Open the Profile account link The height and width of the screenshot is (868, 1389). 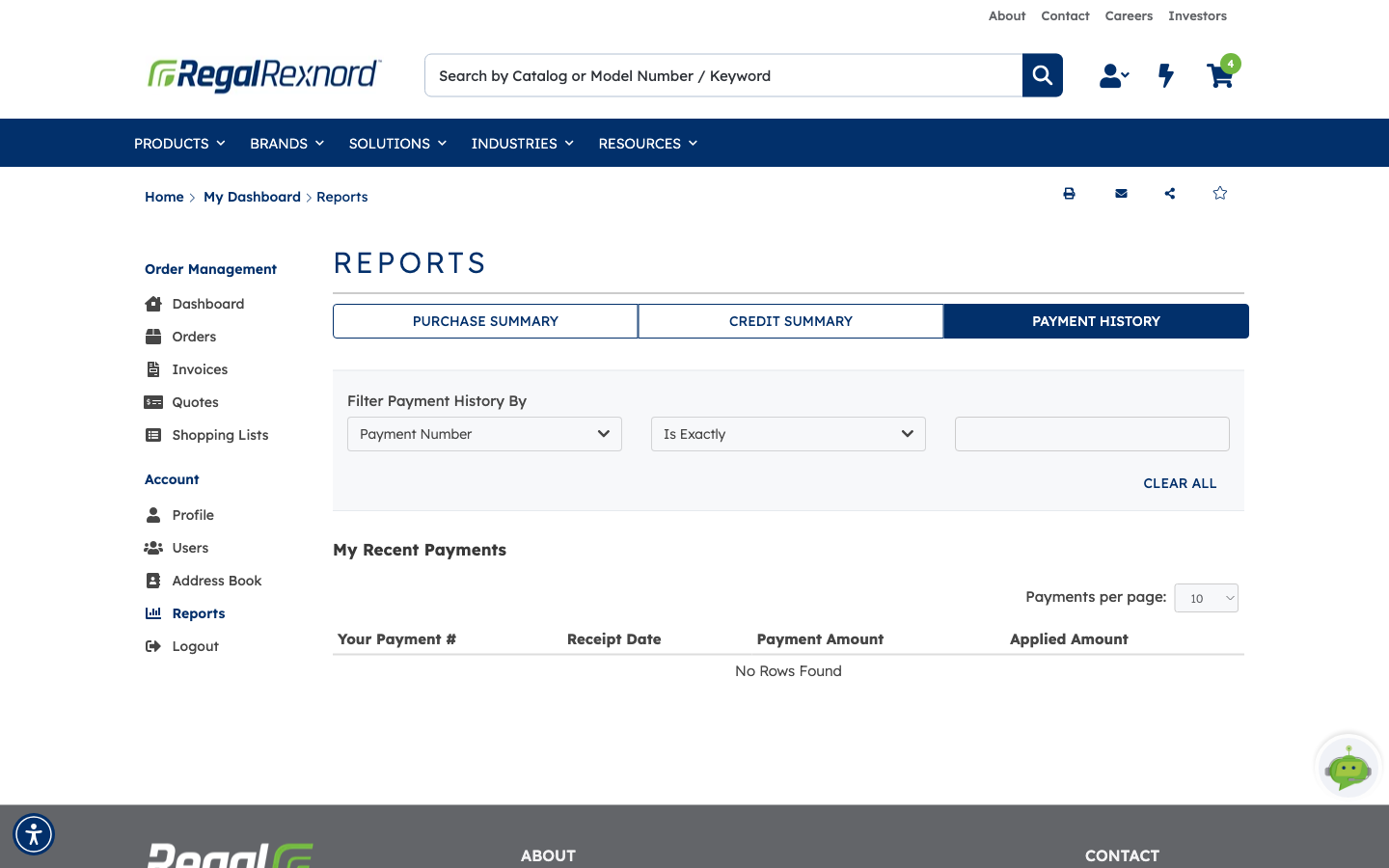(x=193, y=515)
